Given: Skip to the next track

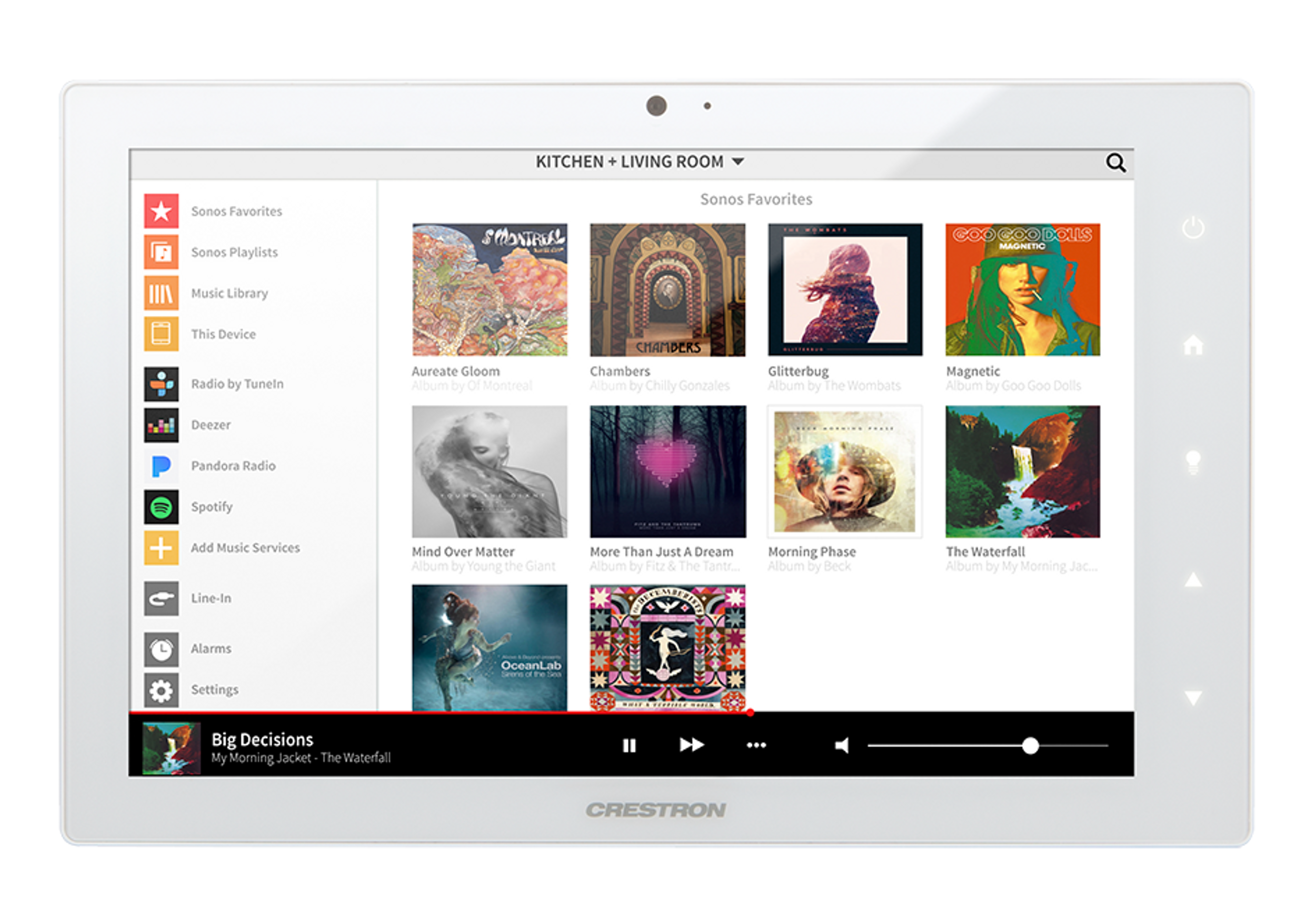Looking at the screenshot, I should click(691, 745).
